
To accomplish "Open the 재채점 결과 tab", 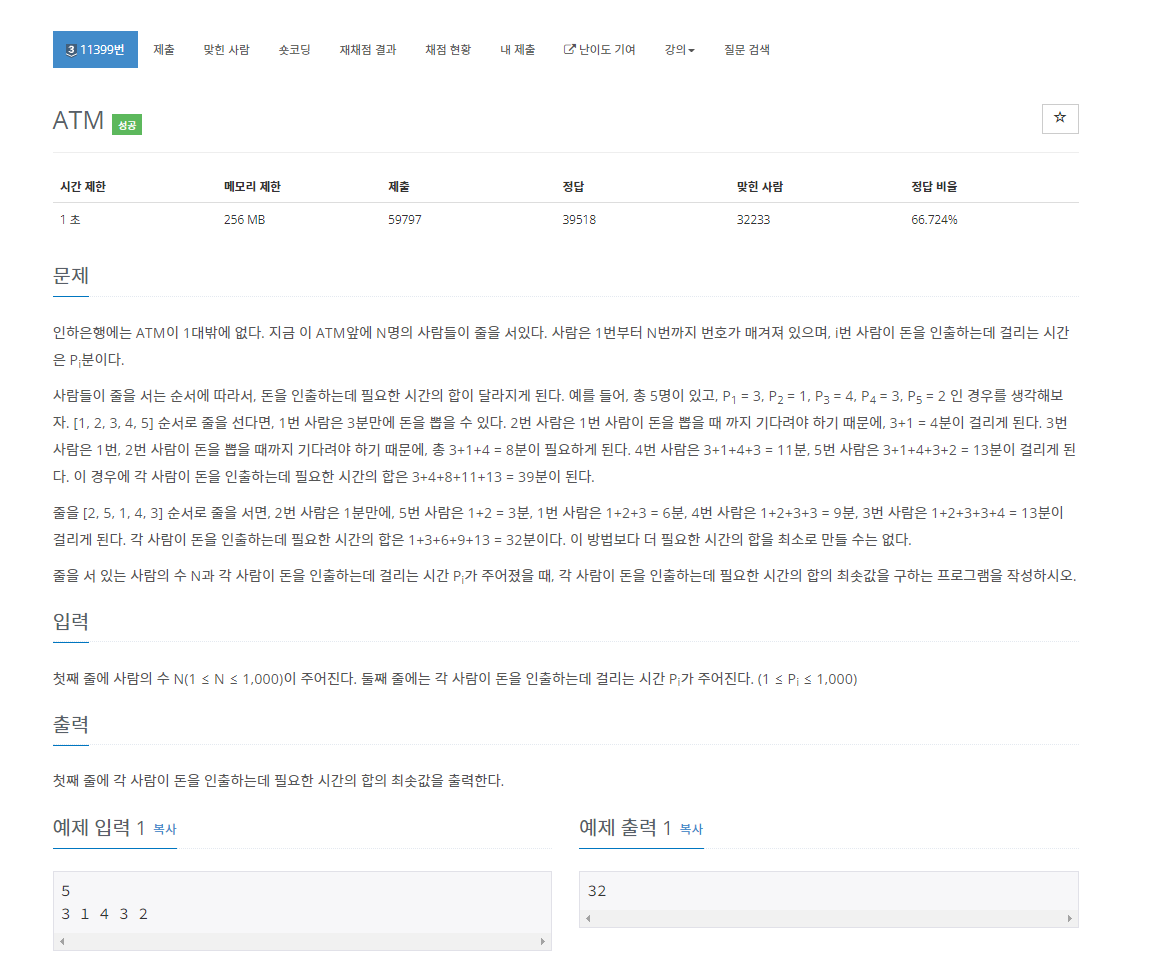I will click(368, 50).
